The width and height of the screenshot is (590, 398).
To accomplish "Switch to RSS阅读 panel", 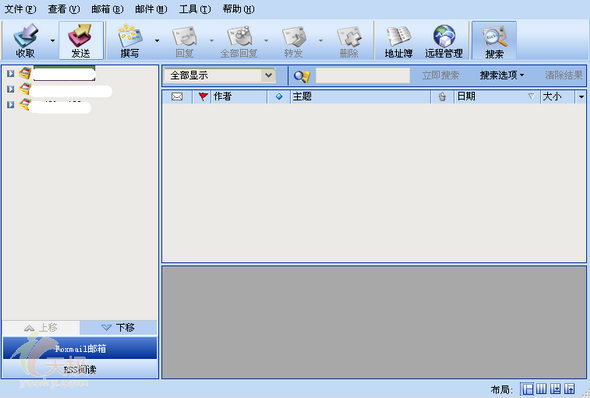I will [80, 369].
